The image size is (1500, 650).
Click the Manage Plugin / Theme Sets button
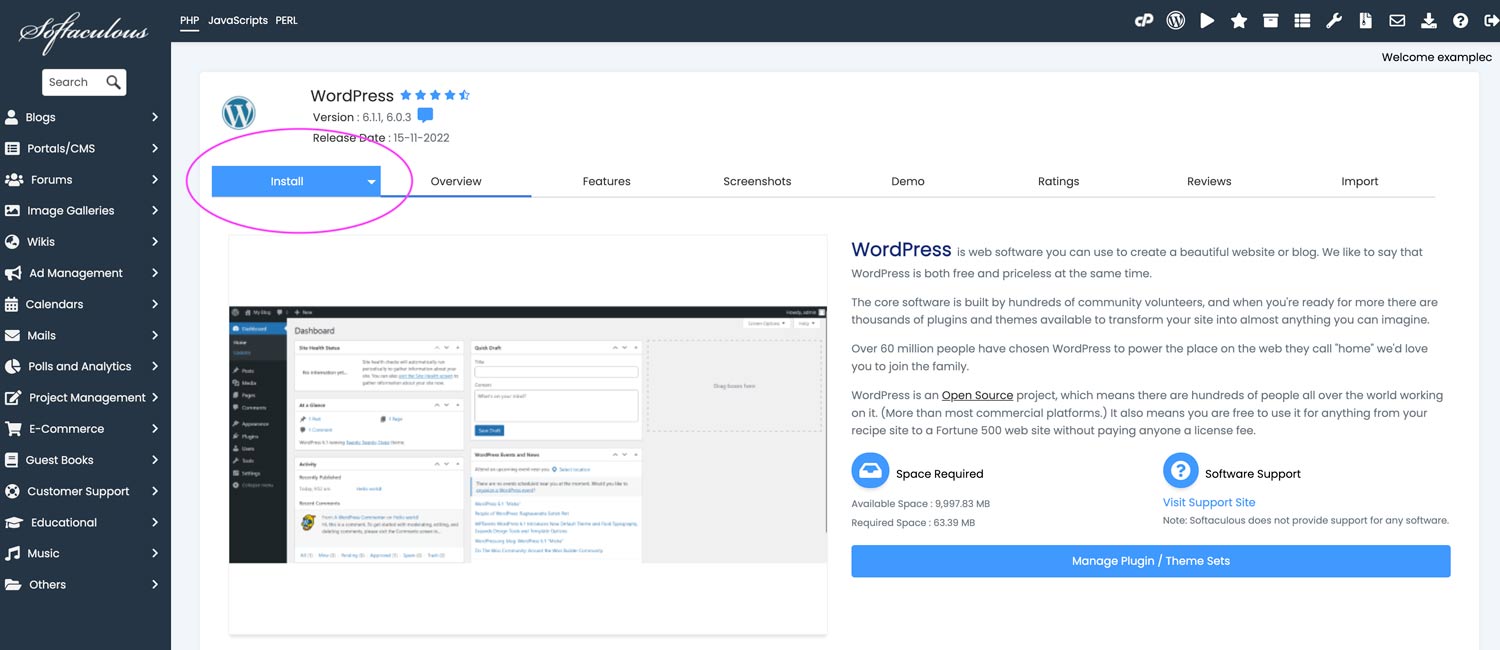click(x=1150, y=561)
